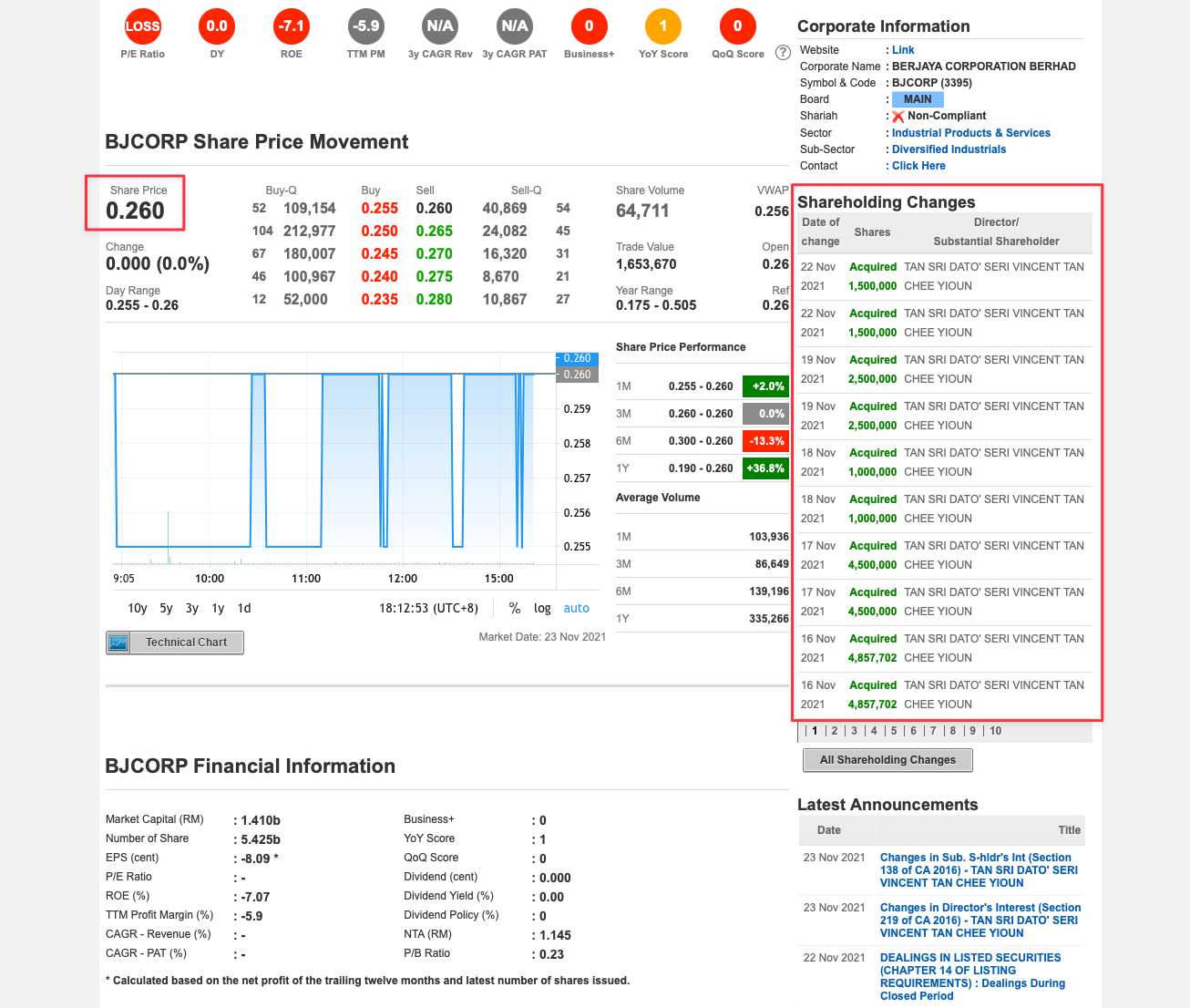Click chart icon on Technical Chart button
The image size is (1190, 1008).
[x=118, y=643]
